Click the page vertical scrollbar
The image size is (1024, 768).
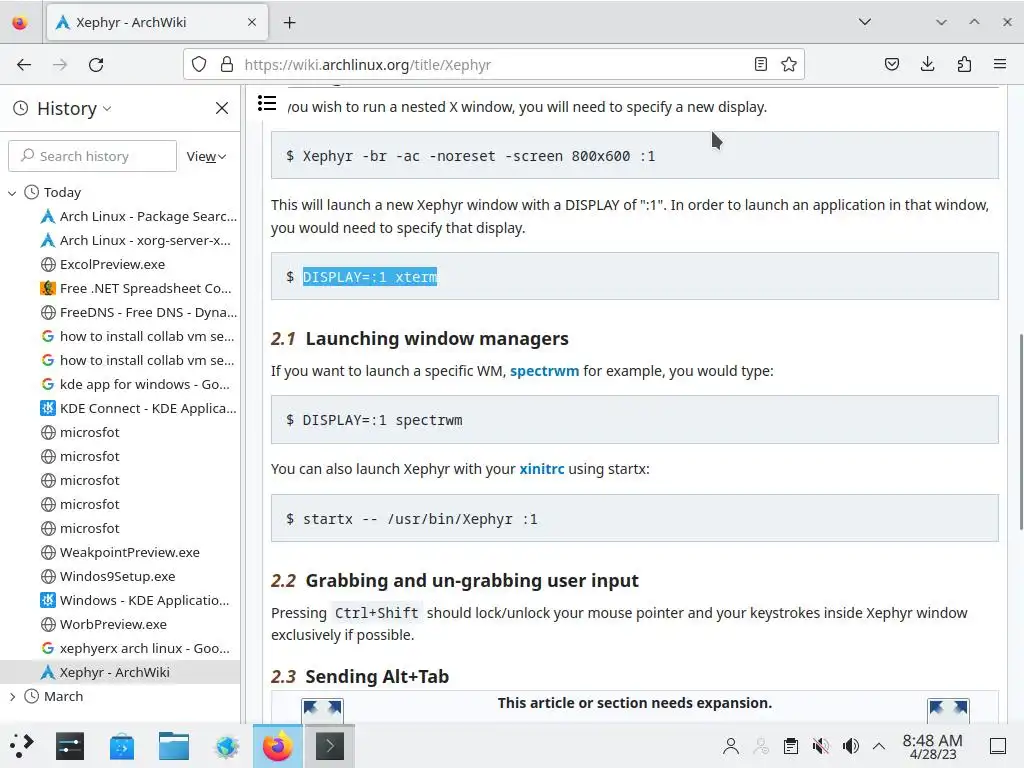(1020, 432)
